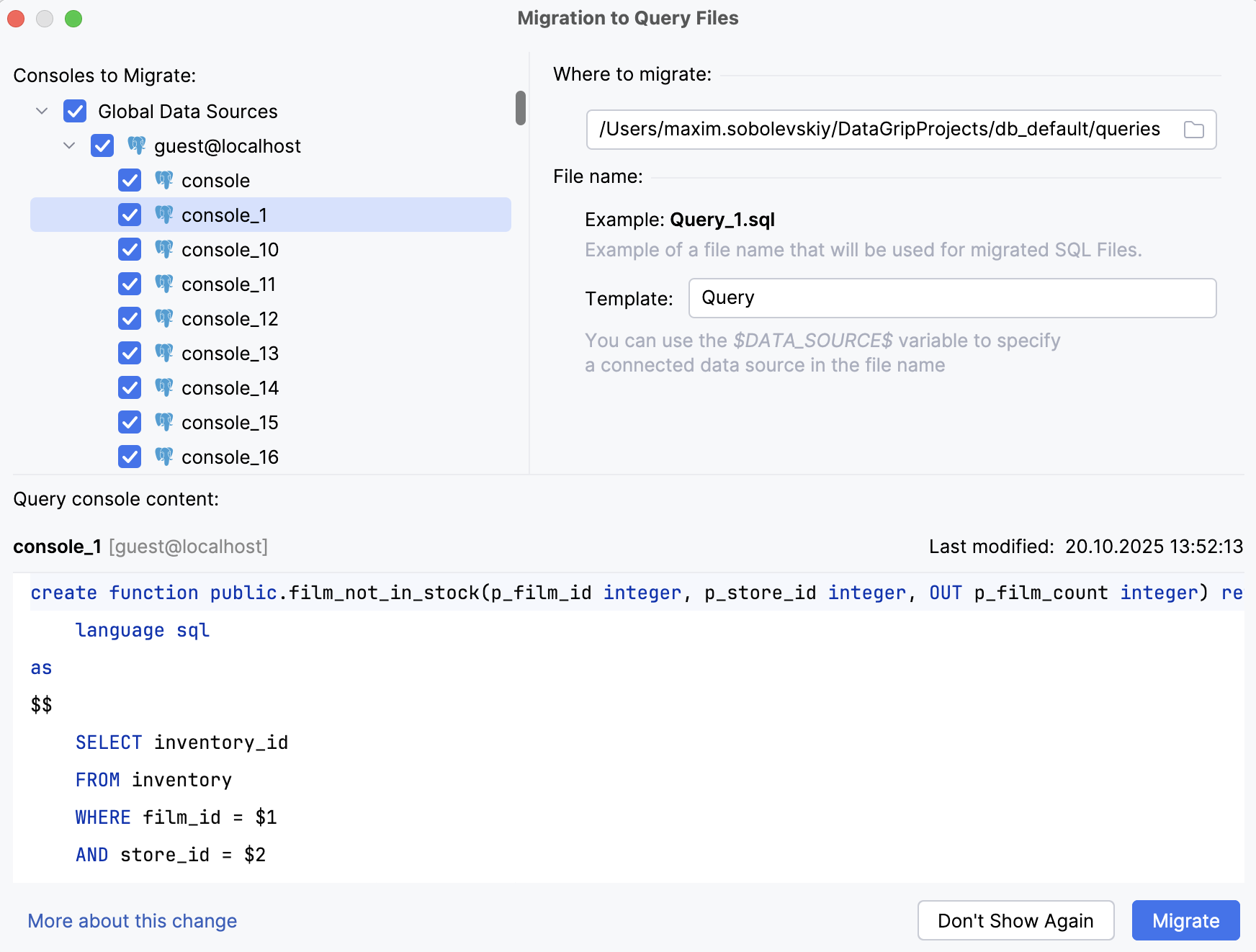The width and height of the screenshot is (1256, 952).
Task: Click the folder browse icon in path field
Action: pyautogui.click(x=1193, y=130)
